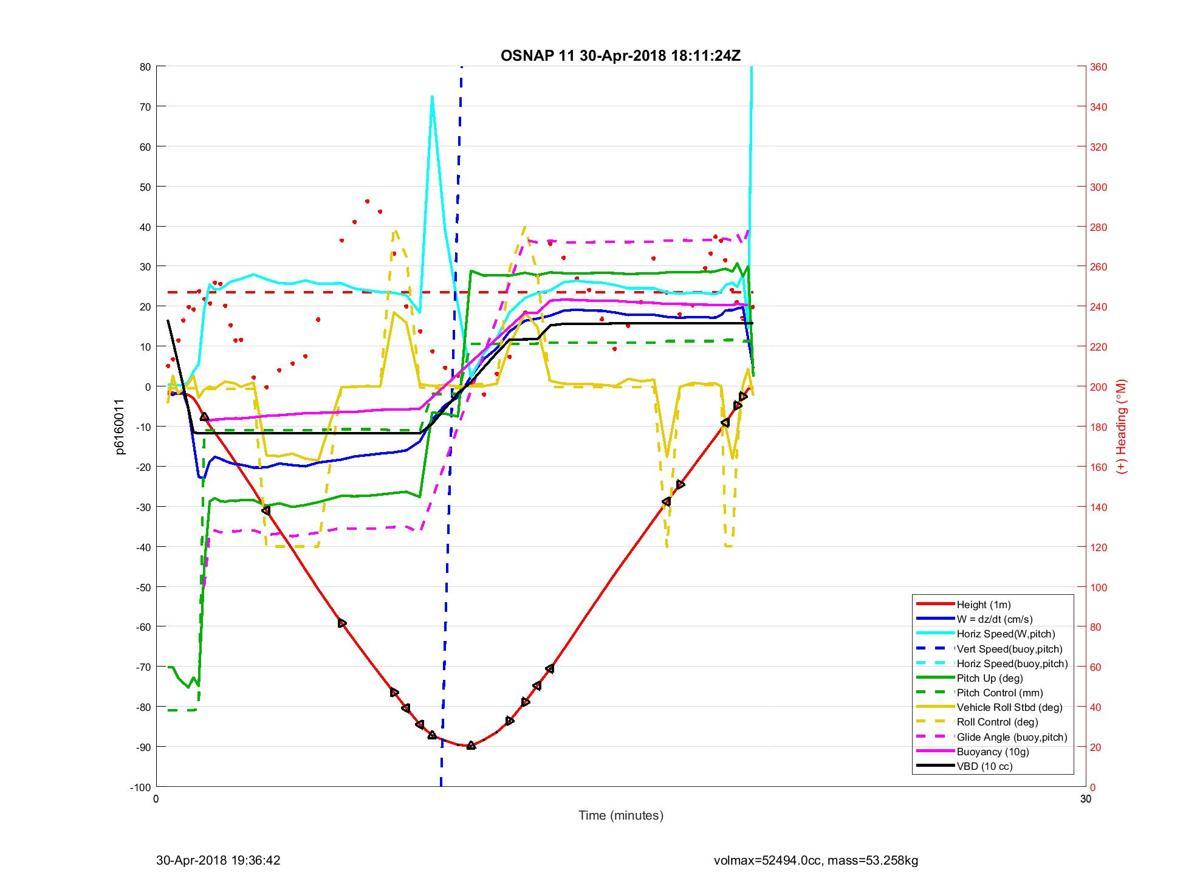Click the triangle marker at dive bottom
Viewport: 1200px width, 885px height.
coord(471,745)
